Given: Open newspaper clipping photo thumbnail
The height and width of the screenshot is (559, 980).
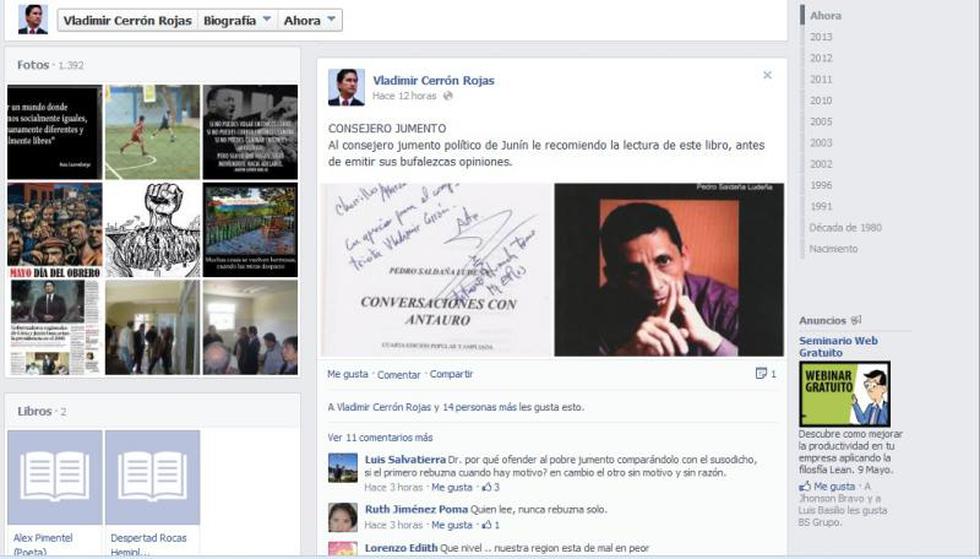Looking at the screenshot, I should (55, 328).
